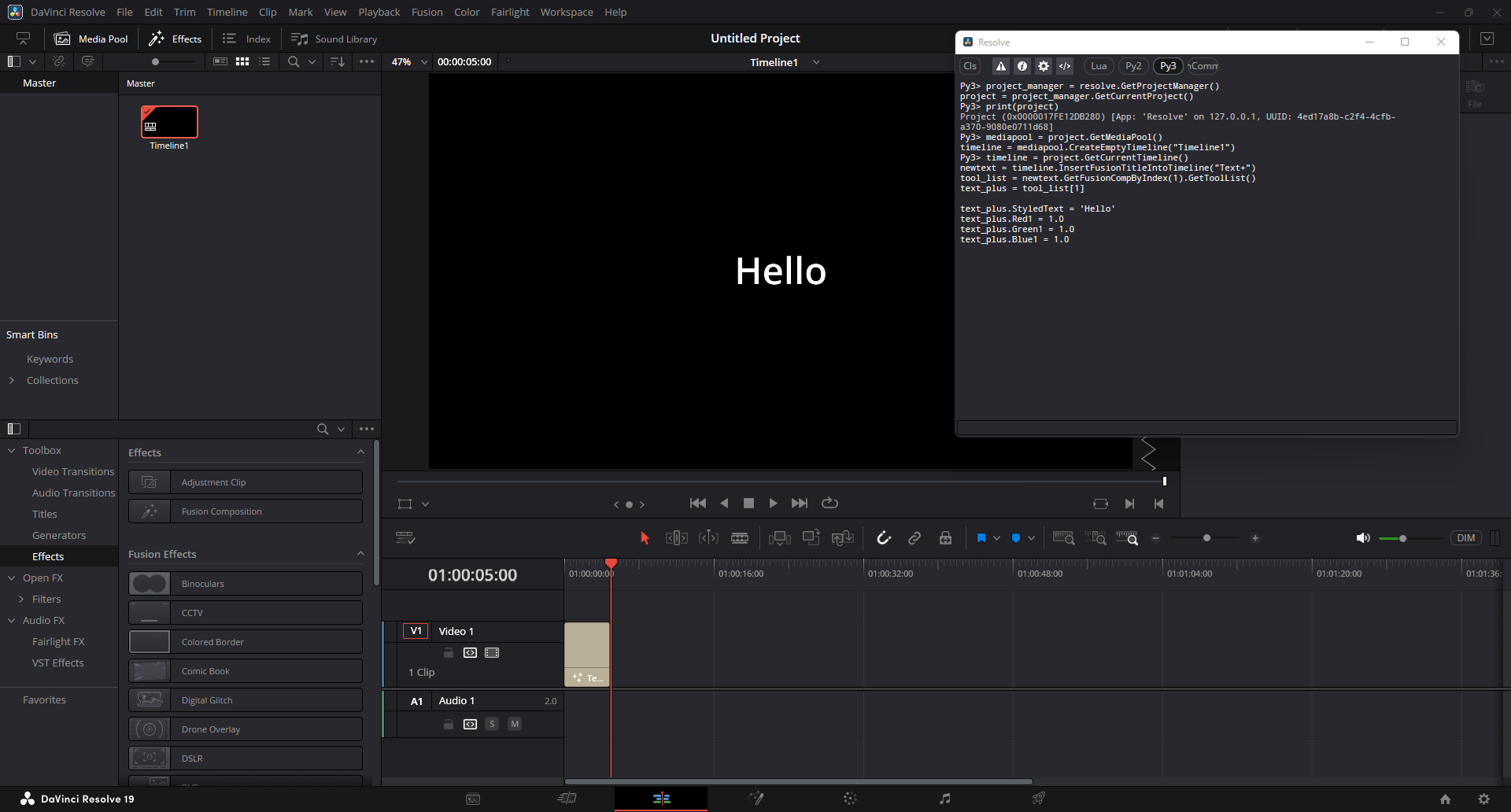
Task: Expand the Collections smart bin
Action: [12, 381]
